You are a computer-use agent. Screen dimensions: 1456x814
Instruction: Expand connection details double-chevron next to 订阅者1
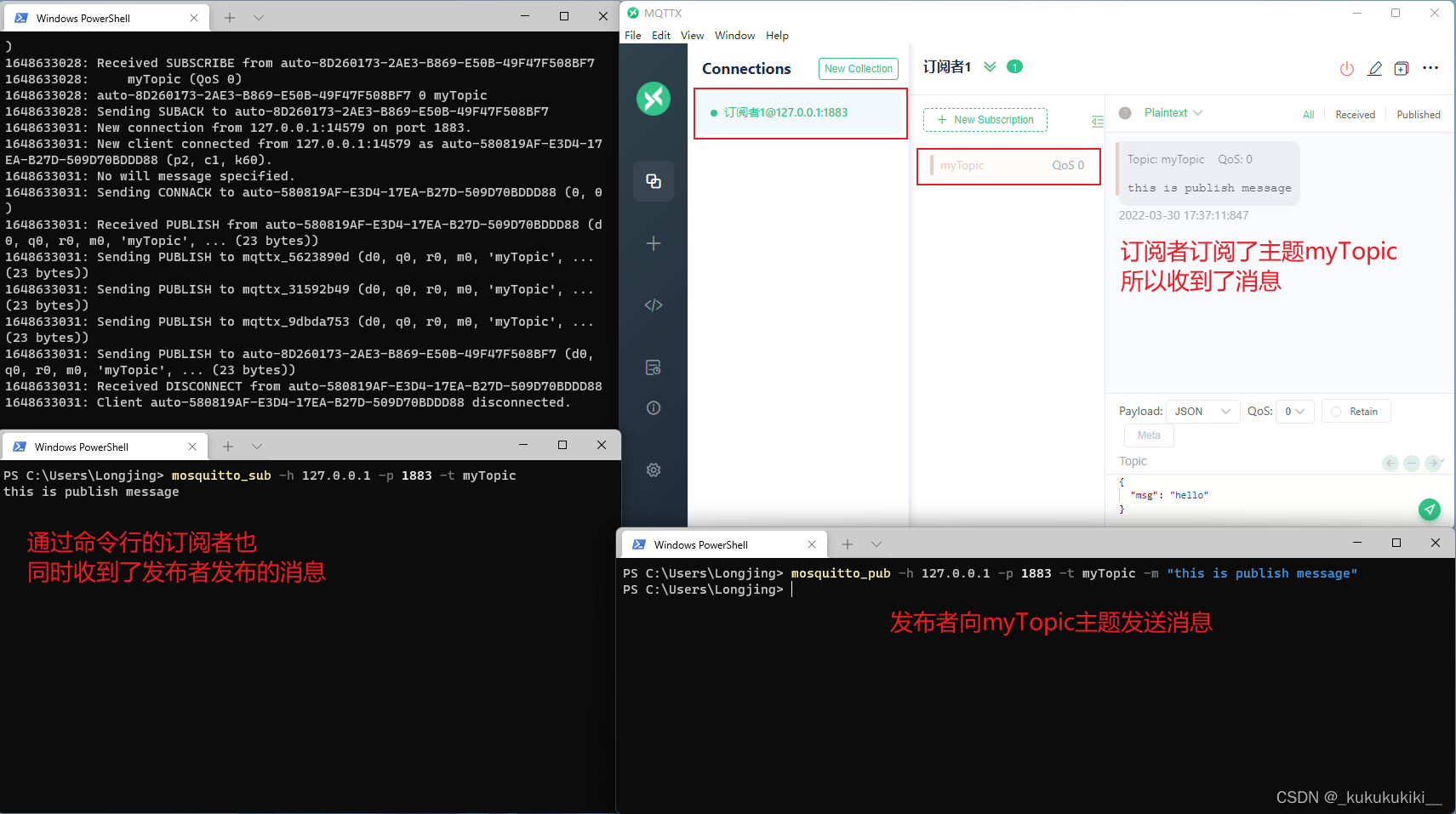pyautogui.click(x=990, y=66)
